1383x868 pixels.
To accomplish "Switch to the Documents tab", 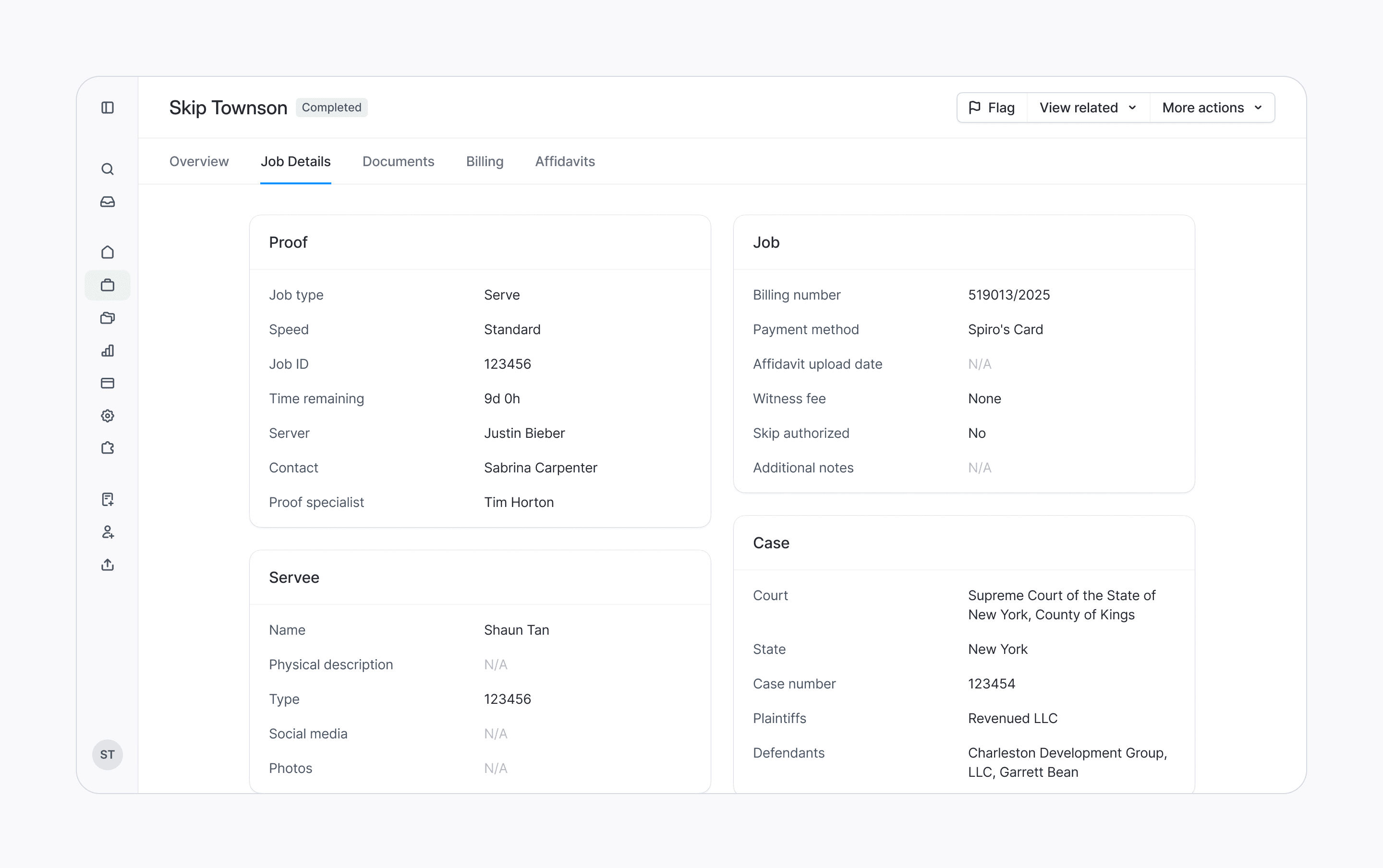I will tap(398, 161).
